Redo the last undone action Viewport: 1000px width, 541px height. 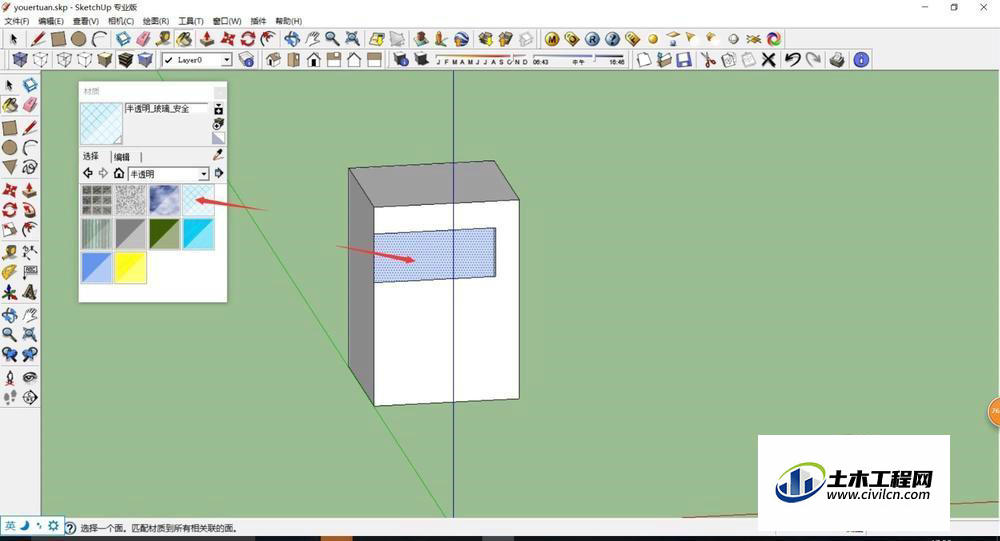(x=813, y=60)
